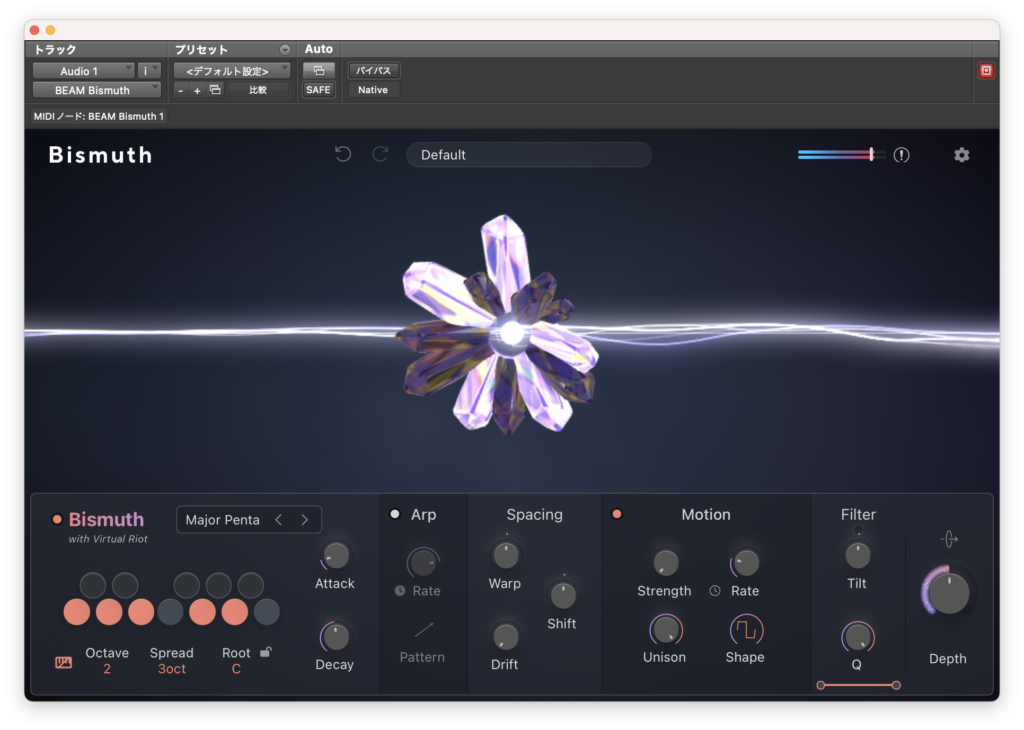Change the Root note value C
Image resolution: width=1024 pixels, height=730 pixels.
point(236,669)
